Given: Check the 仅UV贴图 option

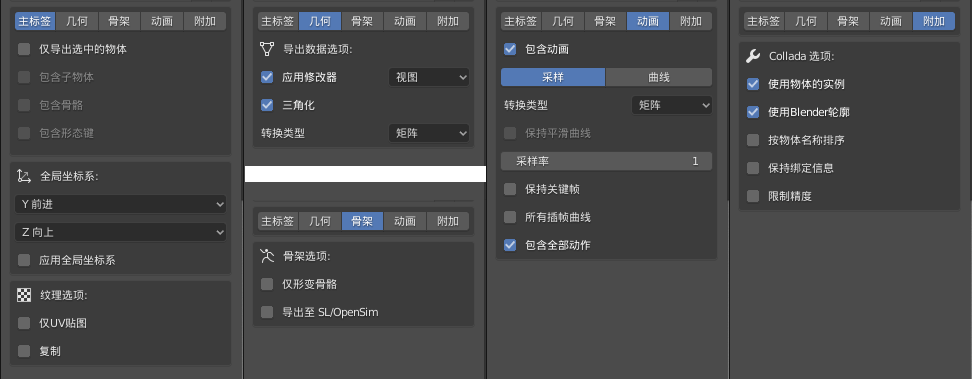Looking at the screenshot, I should [x=24, y=323].
